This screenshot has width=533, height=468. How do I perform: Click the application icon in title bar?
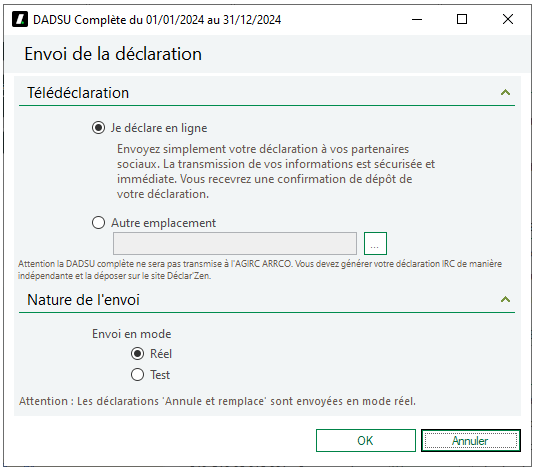[x=20, y=19]
